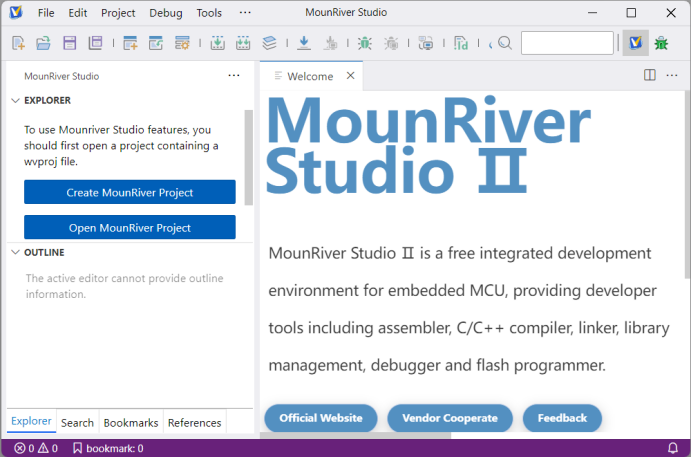
Task: Click the stacked layers toolbar icon
Action: click(x=269, y=43)
